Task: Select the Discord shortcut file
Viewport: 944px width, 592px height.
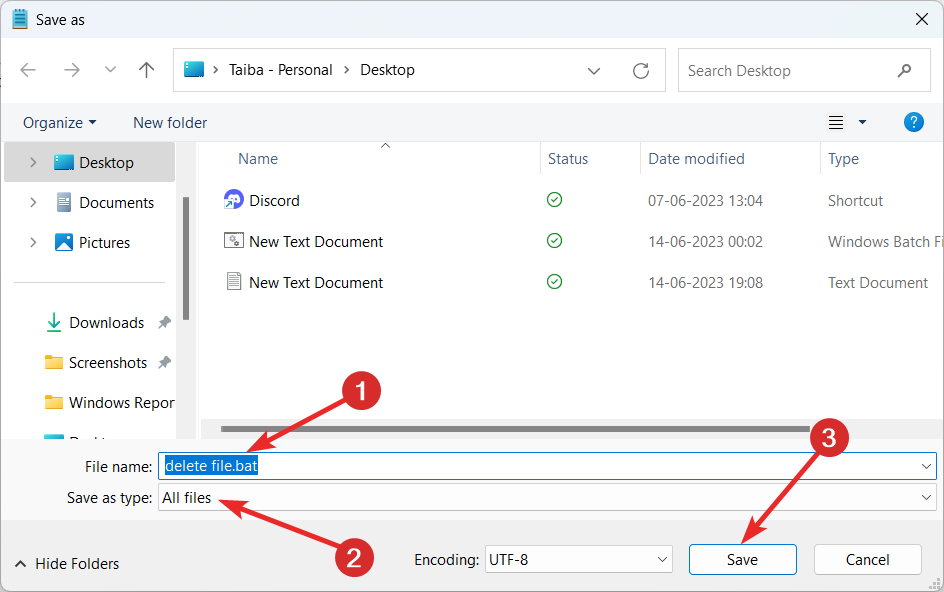Action: point(274,201)
